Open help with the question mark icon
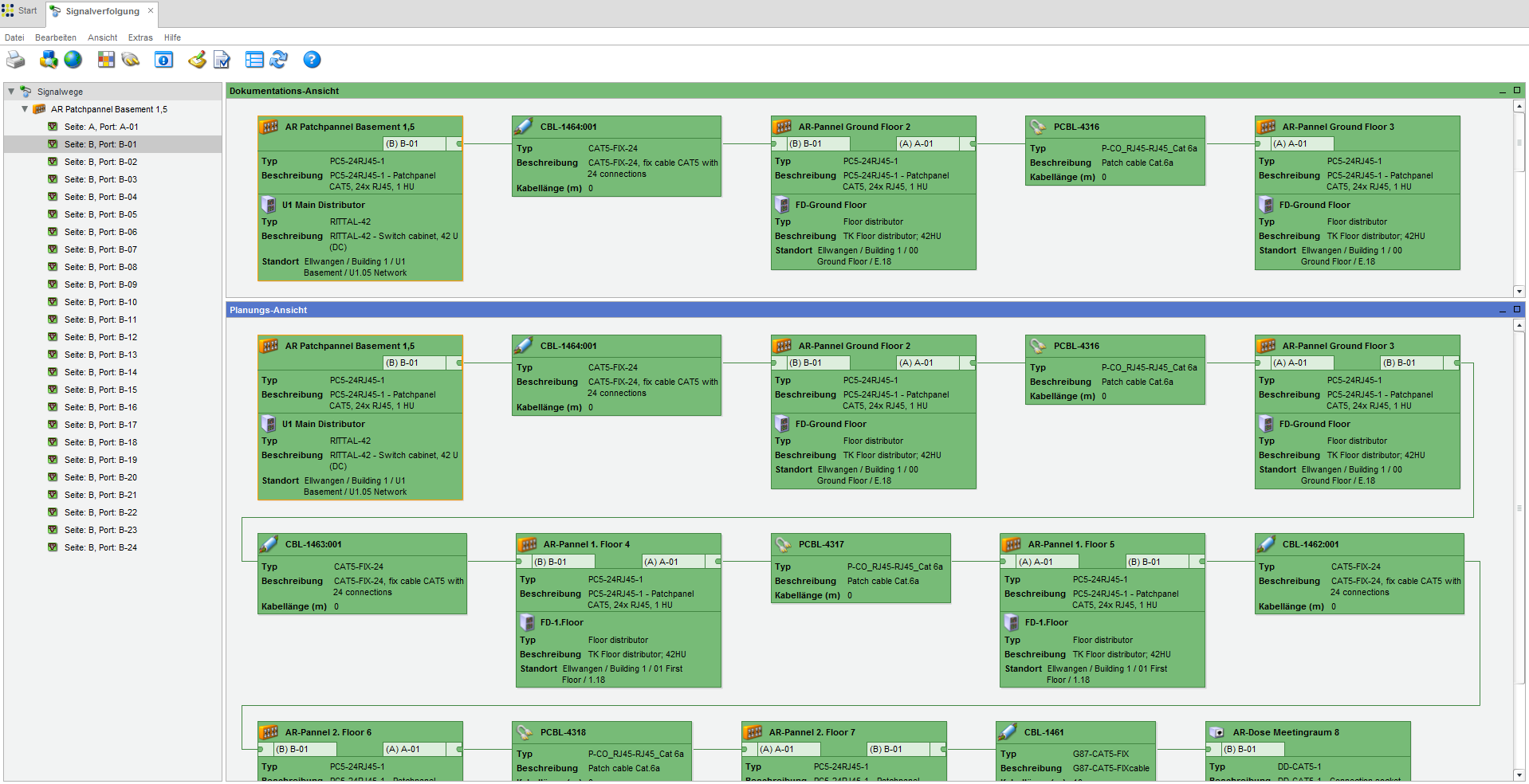Image resolution: width=1529 pixels, height=784 pixels. pos(312,60)
